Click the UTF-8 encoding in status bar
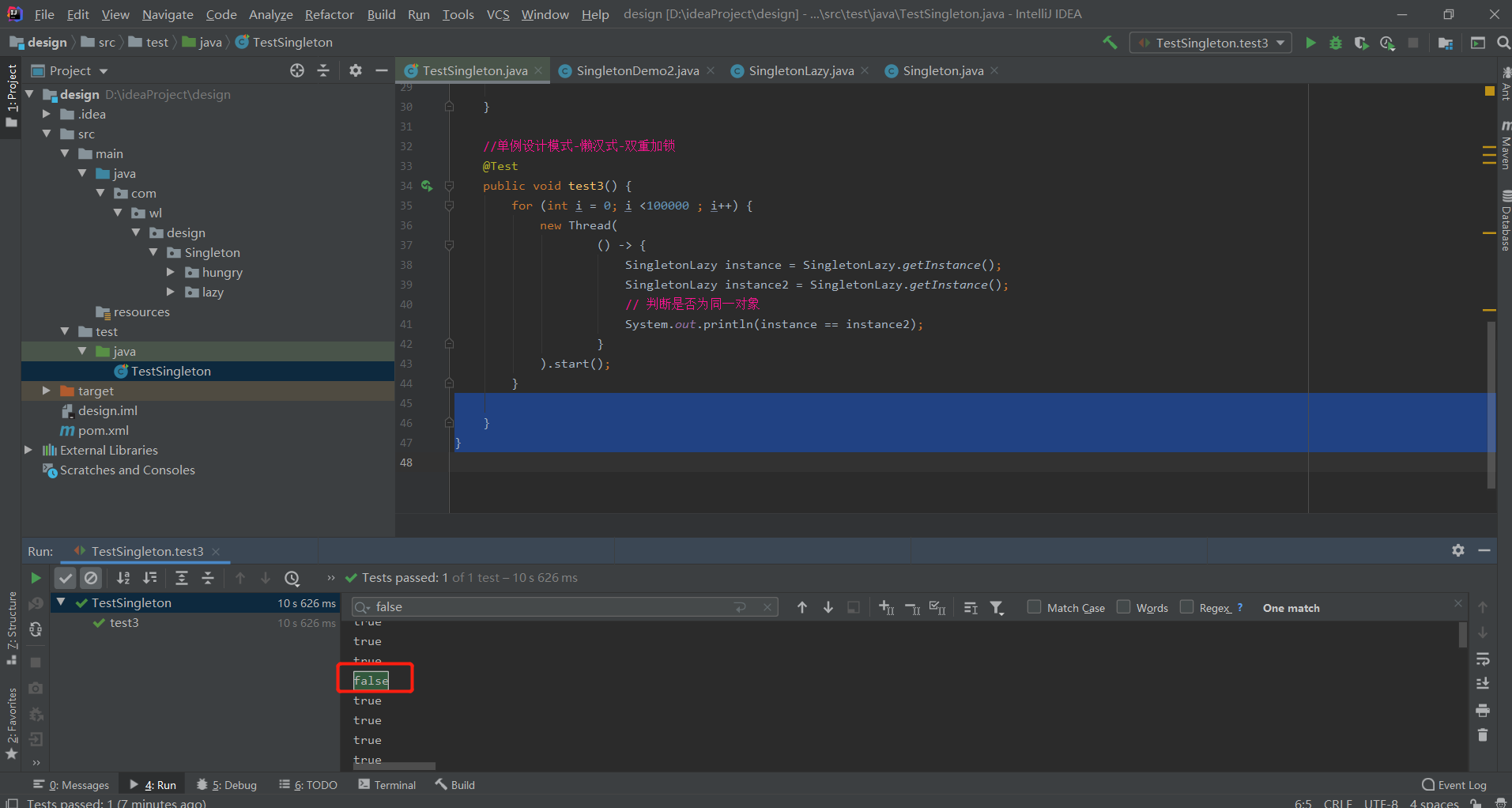The width and height of the screenshot is (1512, 808). 1380,802
